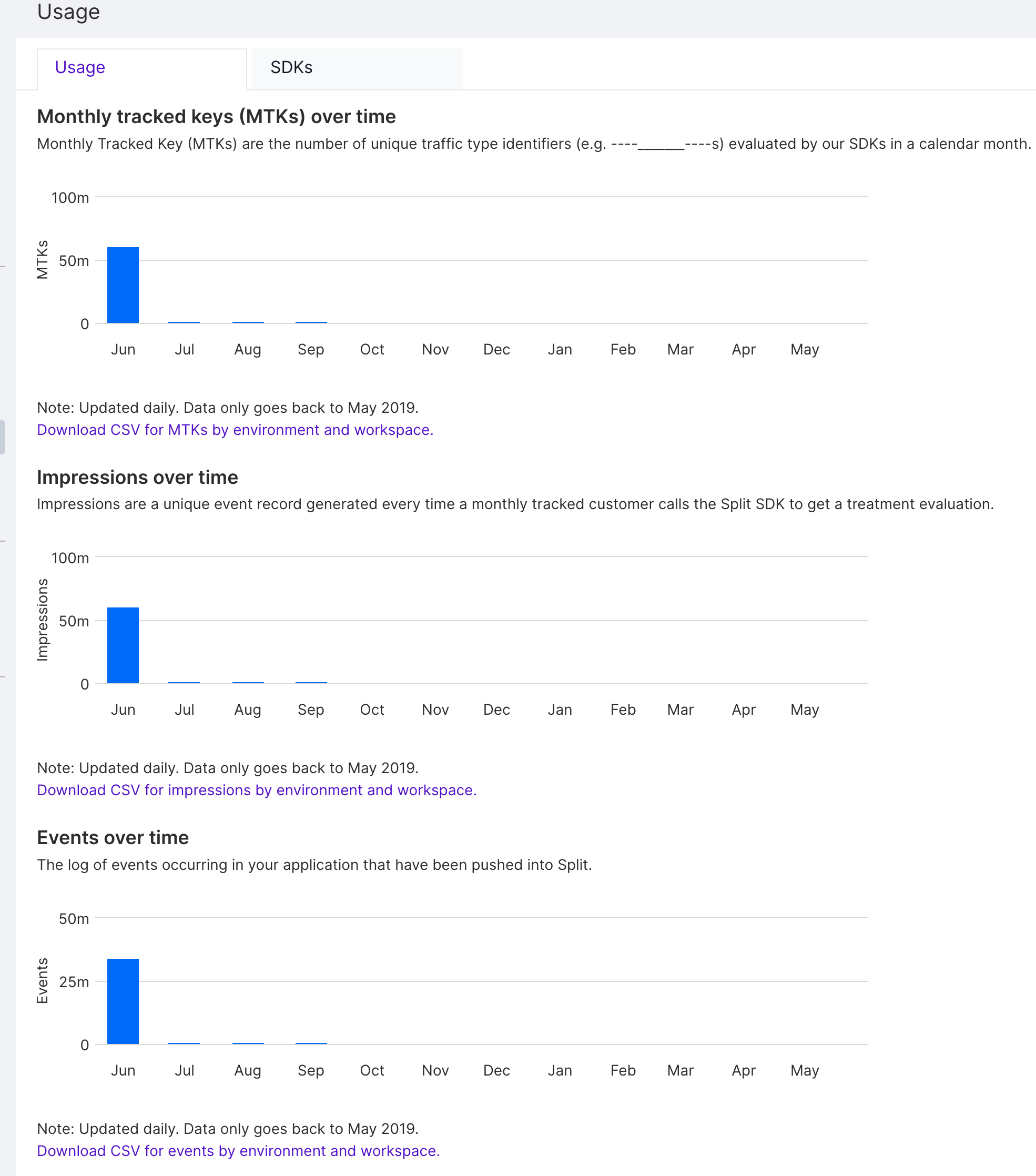Click the Oct label under MTKs chart

point(372,350)
